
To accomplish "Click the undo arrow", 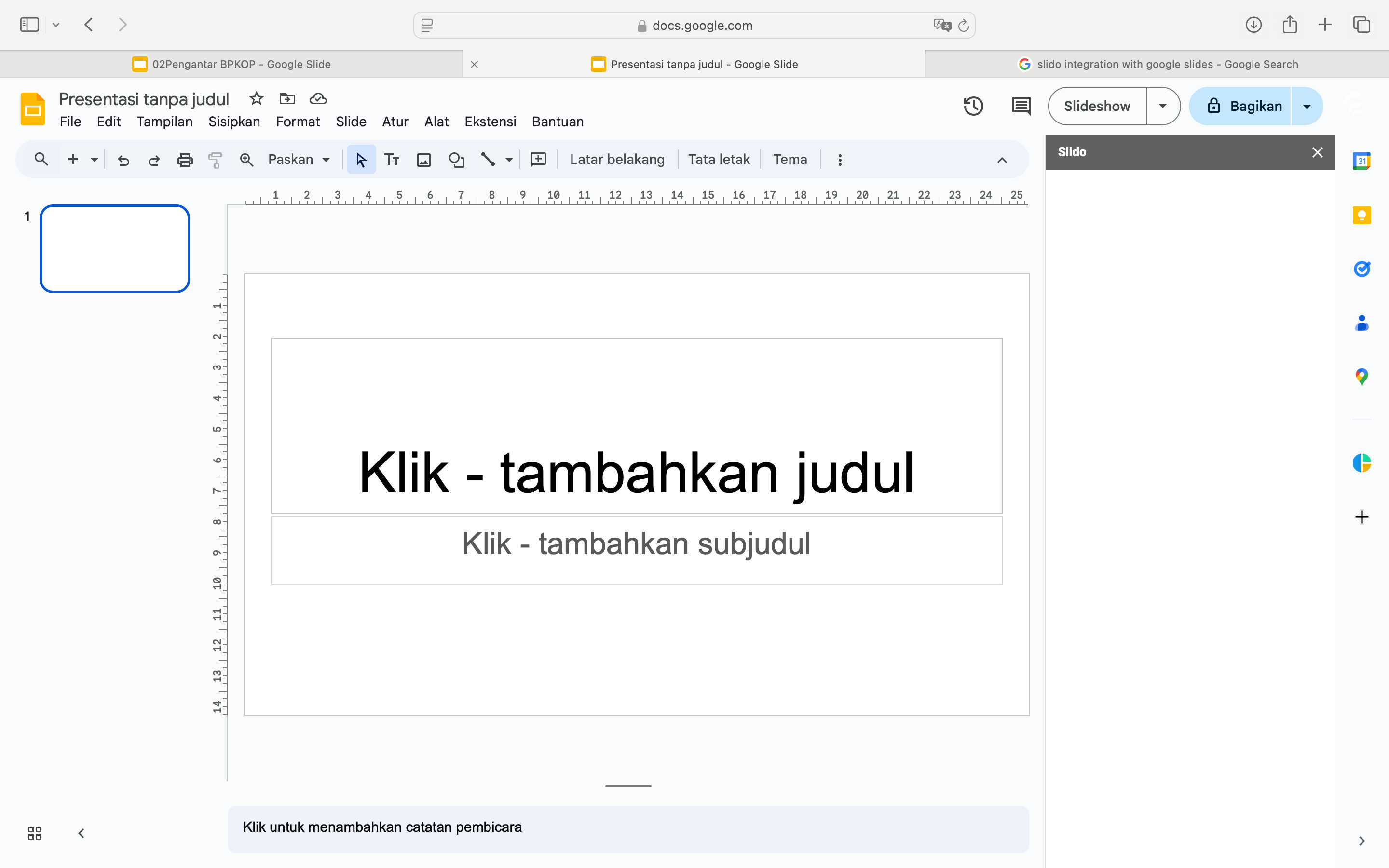I will 123,160.
